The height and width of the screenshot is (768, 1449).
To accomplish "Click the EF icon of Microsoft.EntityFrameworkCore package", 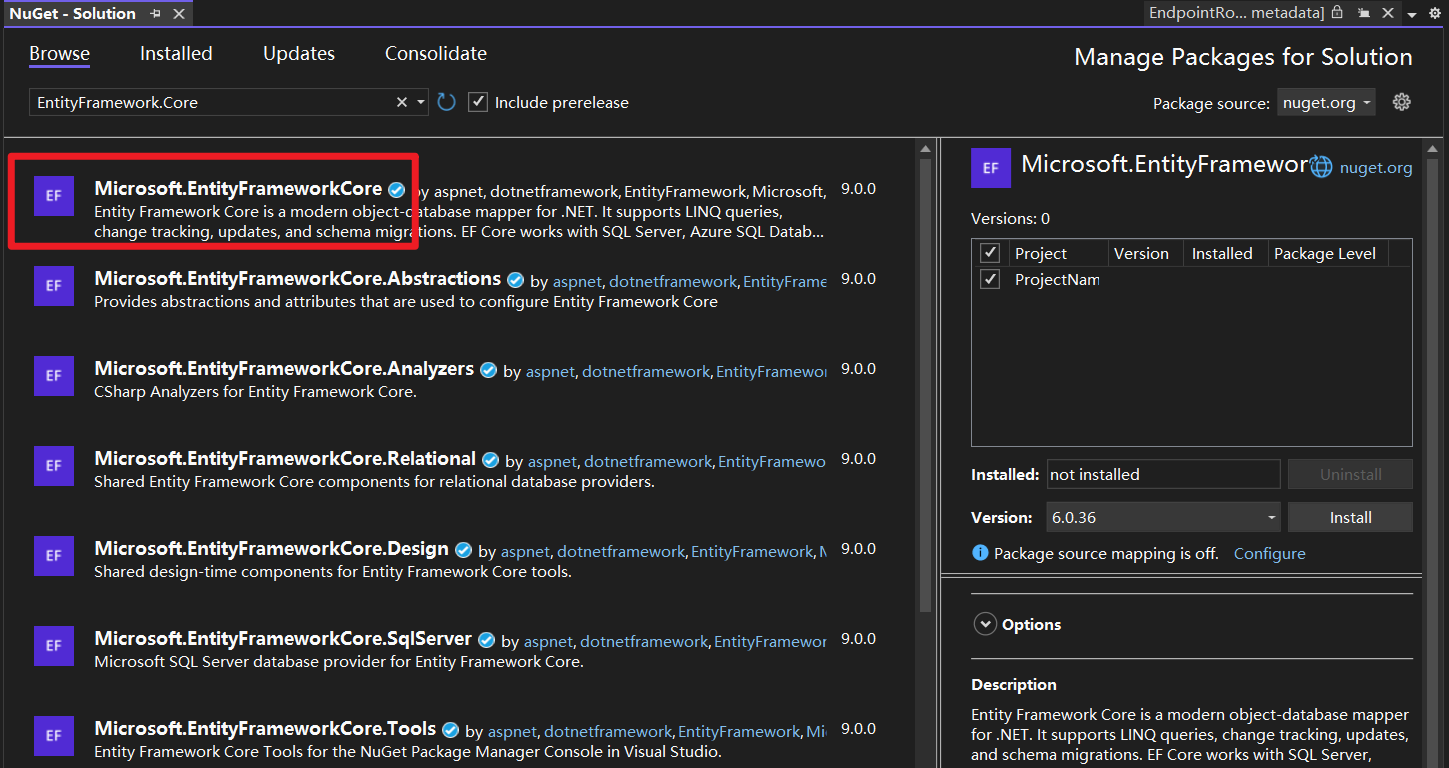I will (x=54, y=196).
